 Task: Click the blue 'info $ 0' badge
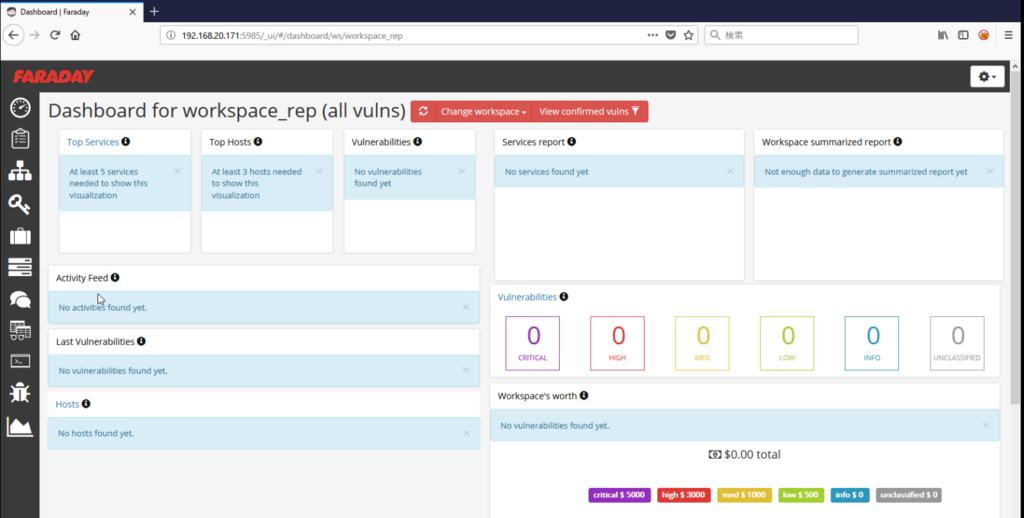(x=850, y=495)
